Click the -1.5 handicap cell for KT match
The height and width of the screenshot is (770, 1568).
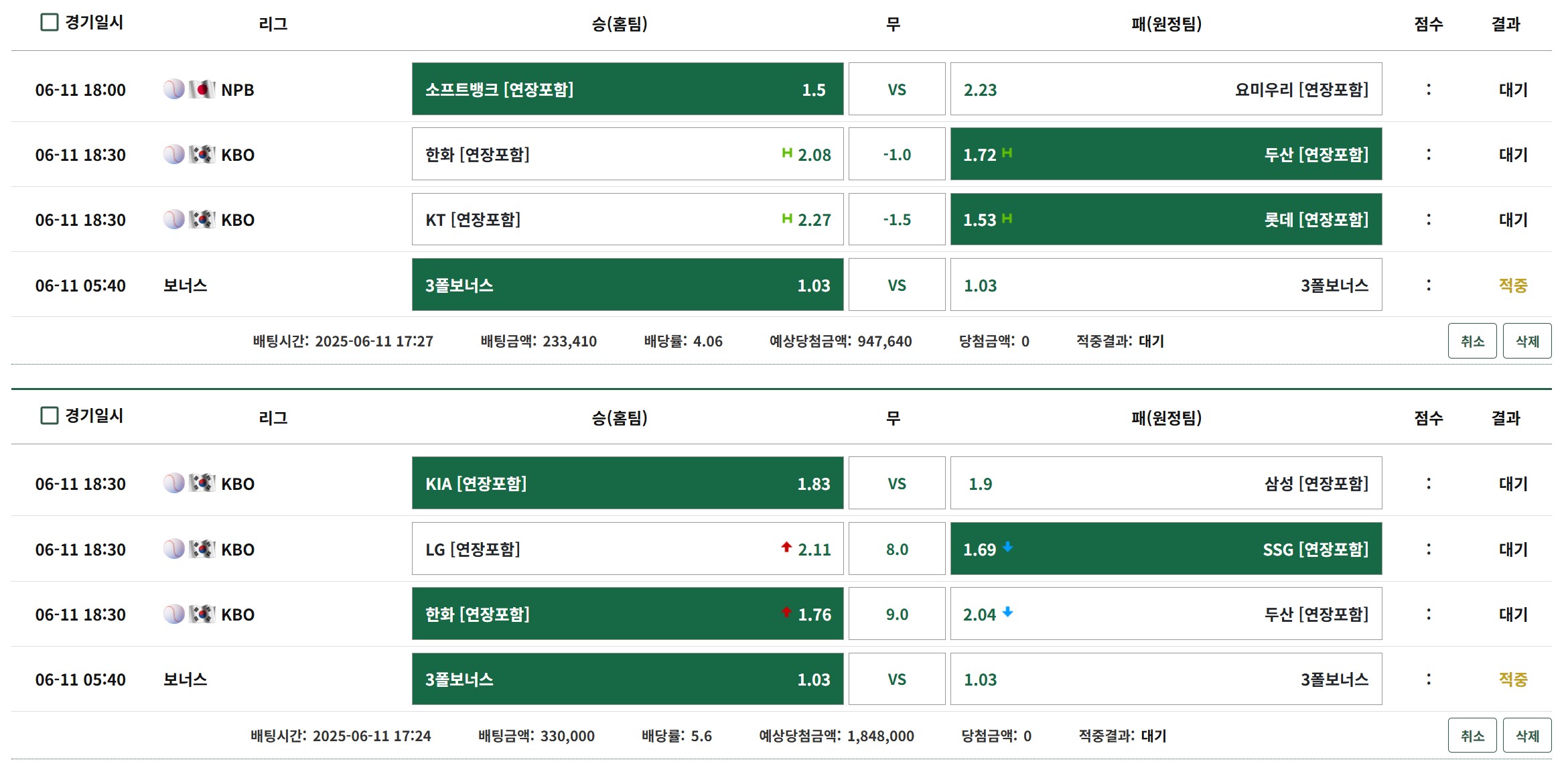coord(896,220)
